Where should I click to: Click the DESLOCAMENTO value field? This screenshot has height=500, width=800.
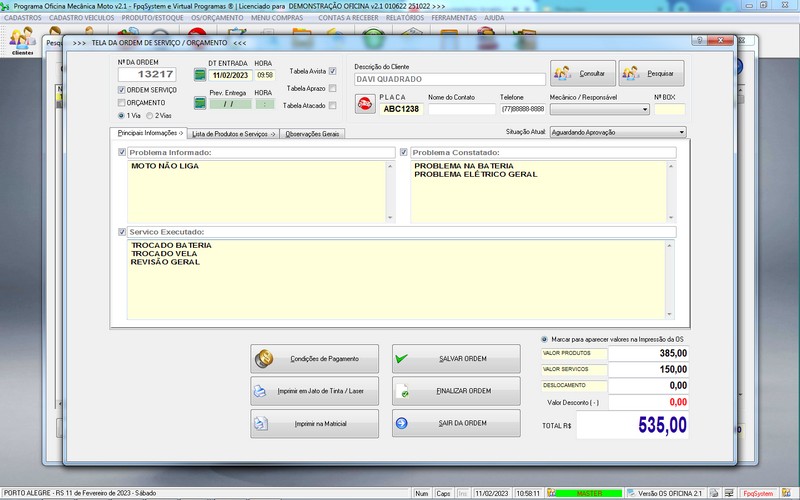coord(648,386)
